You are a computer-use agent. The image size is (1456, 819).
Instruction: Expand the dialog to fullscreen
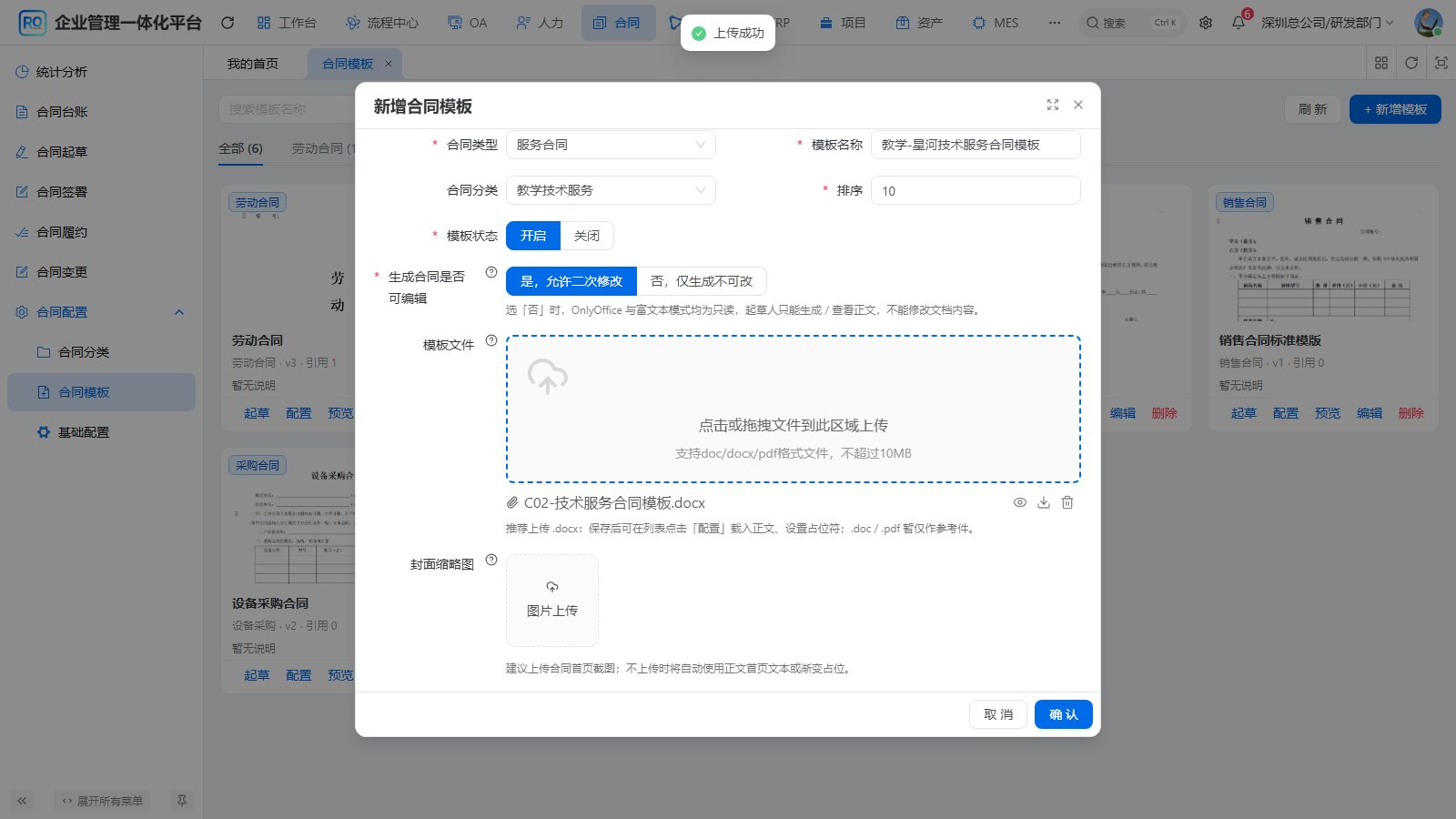(x=1053, y=105)
